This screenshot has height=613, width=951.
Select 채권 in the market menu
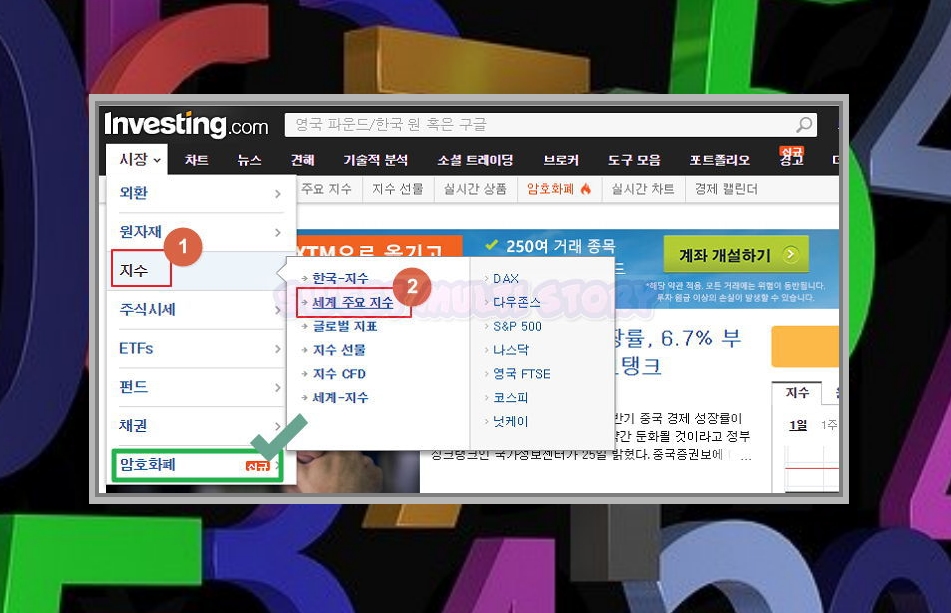pos(133,426)
